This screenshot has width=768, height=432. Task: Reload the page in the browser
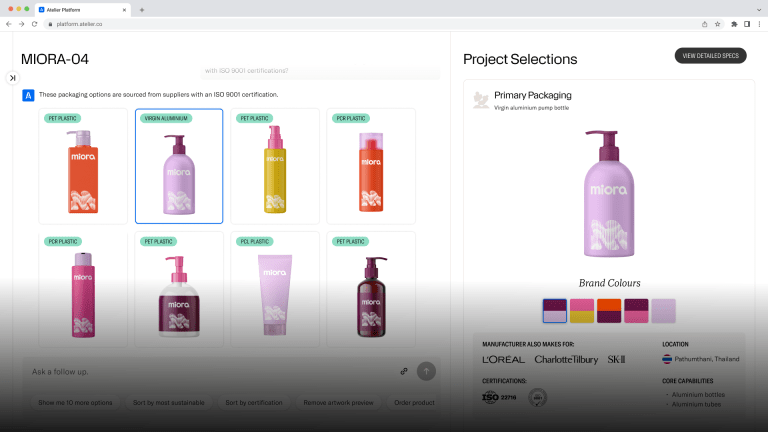[34, 23]
